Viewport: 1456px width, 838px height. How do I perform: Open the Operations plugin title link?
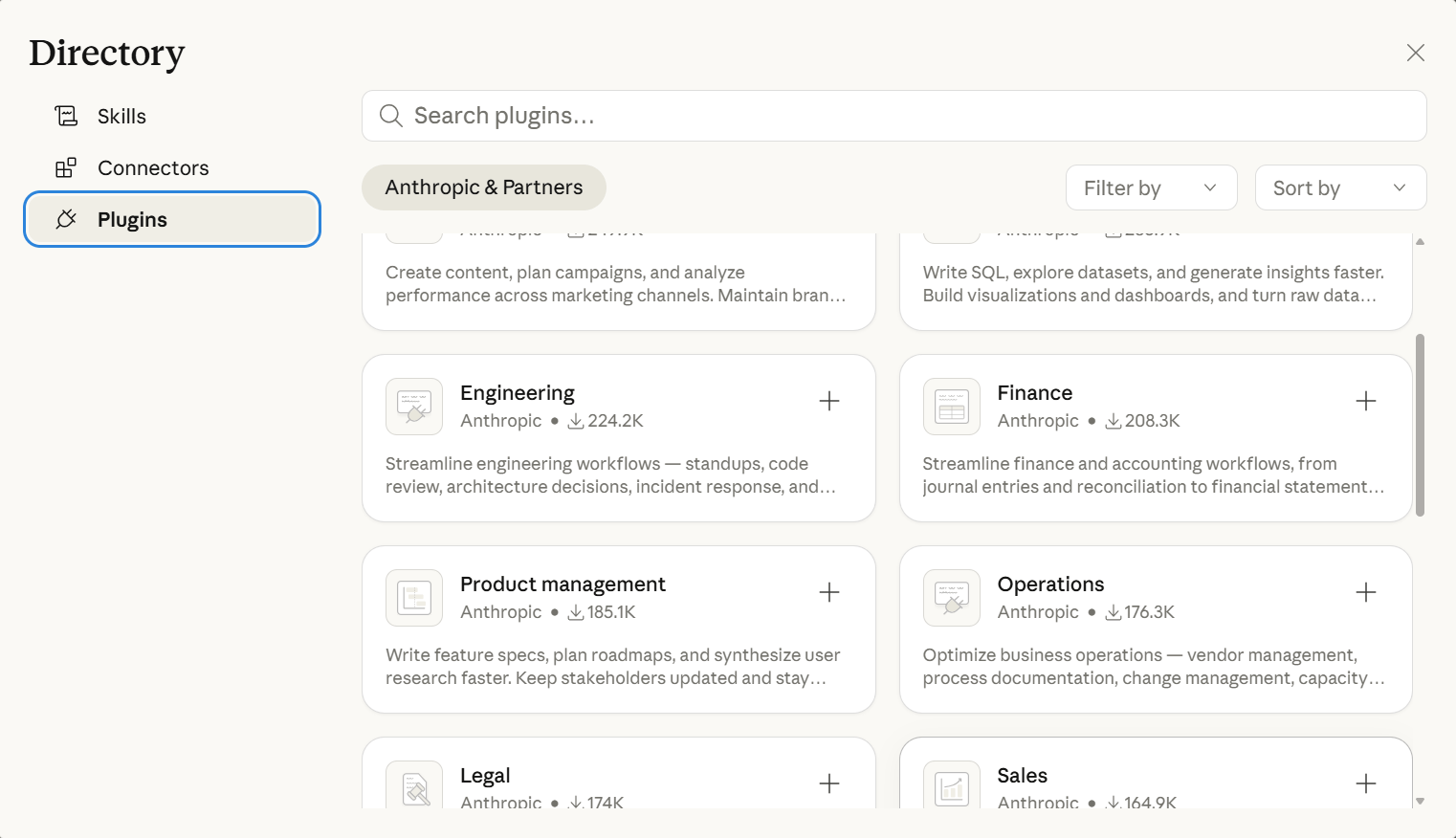pos(1050,584)
